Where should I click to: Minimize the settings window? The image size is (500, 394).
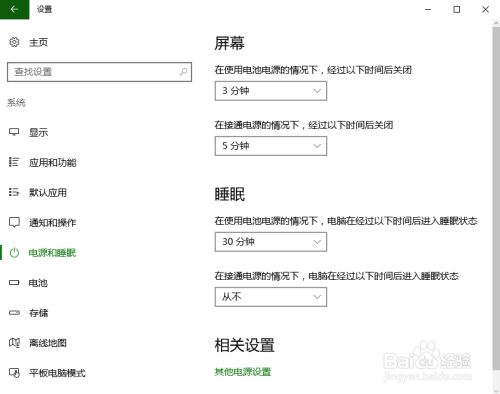[428, 9]
